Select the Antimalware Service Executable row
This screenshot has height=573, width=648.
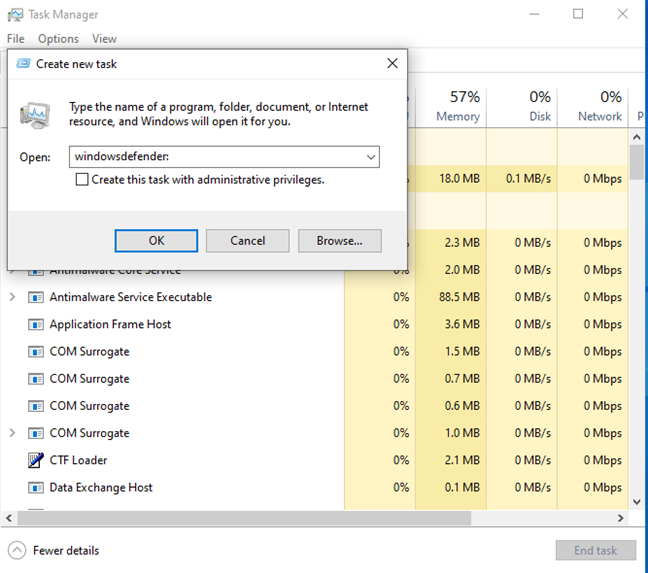tap(314, 297)
